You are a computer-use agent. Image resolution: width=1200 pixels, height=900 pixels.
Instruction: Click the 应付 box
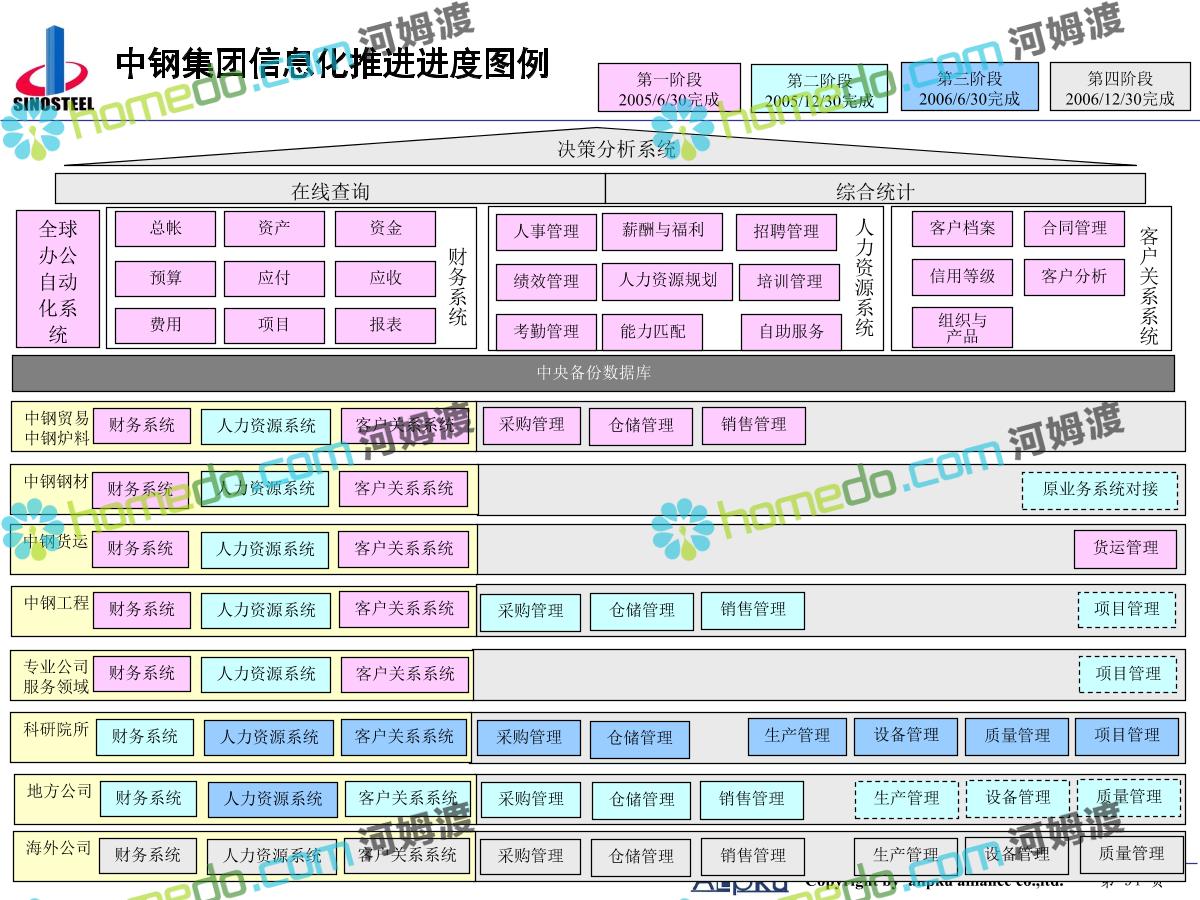(274, 278)
